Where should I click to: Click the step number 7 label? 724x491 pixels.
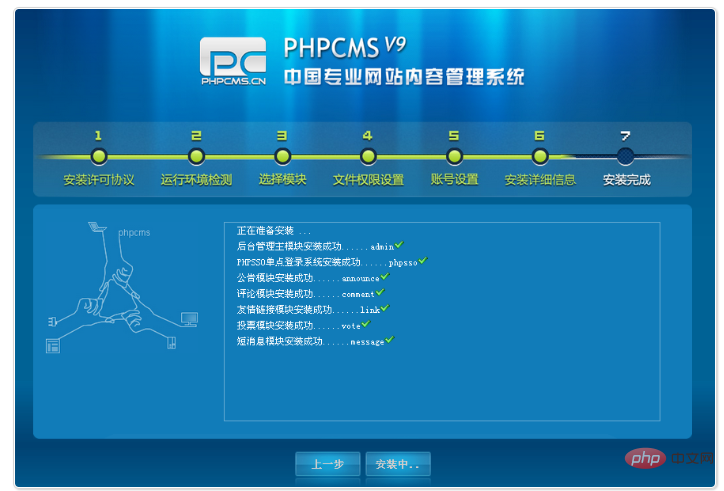pyautogui.click(x=625, y=135)
